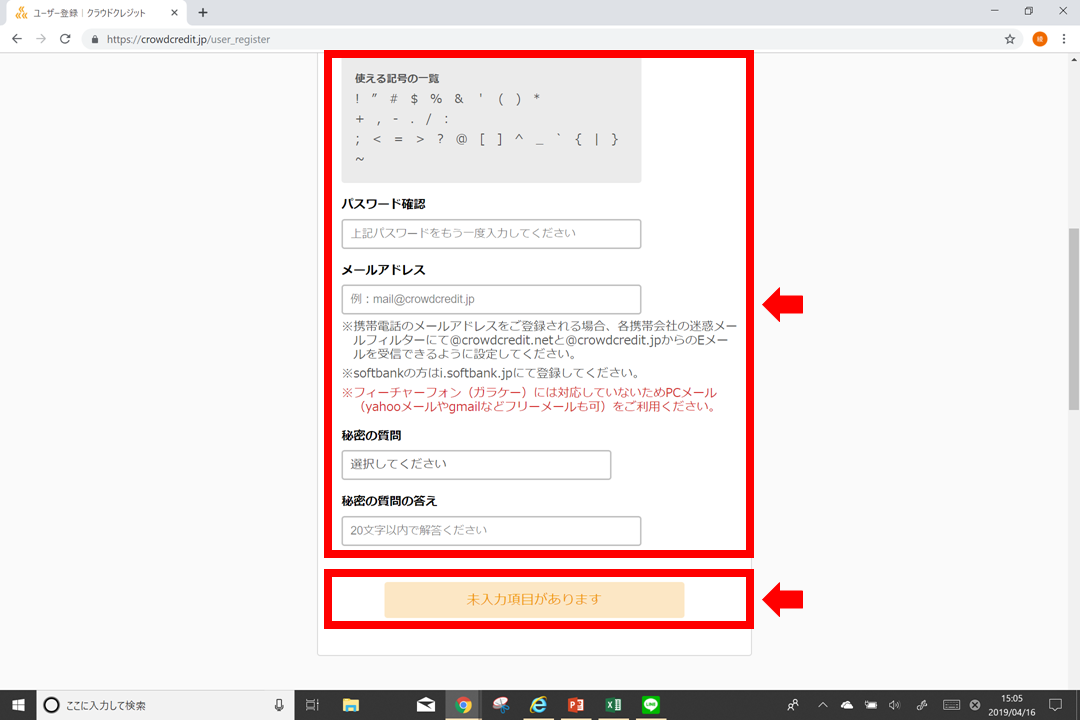Restore down the Chrome window

[1028, 11]
